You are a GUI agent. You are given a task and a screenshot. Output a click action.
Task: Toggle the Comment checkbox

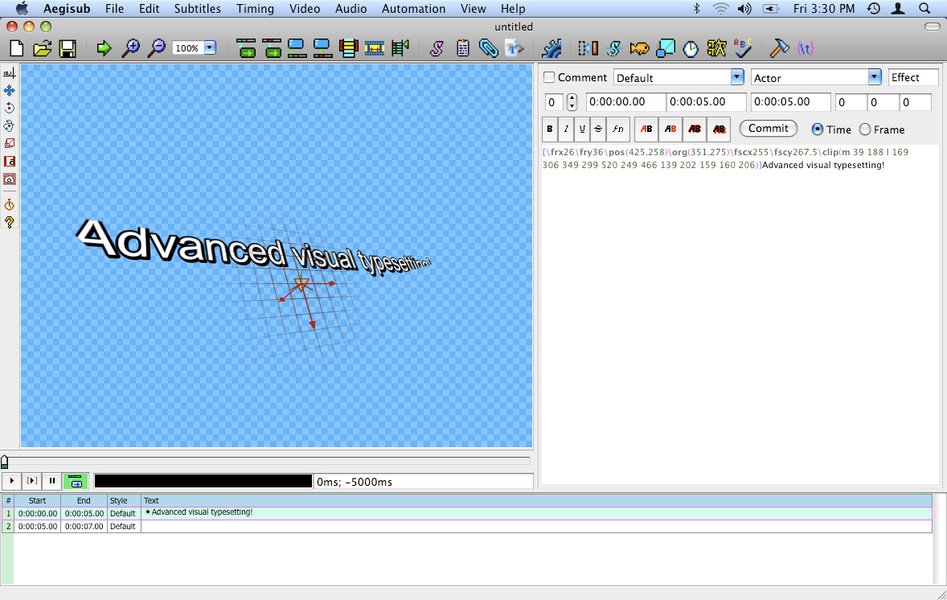[x=549, y=78]
